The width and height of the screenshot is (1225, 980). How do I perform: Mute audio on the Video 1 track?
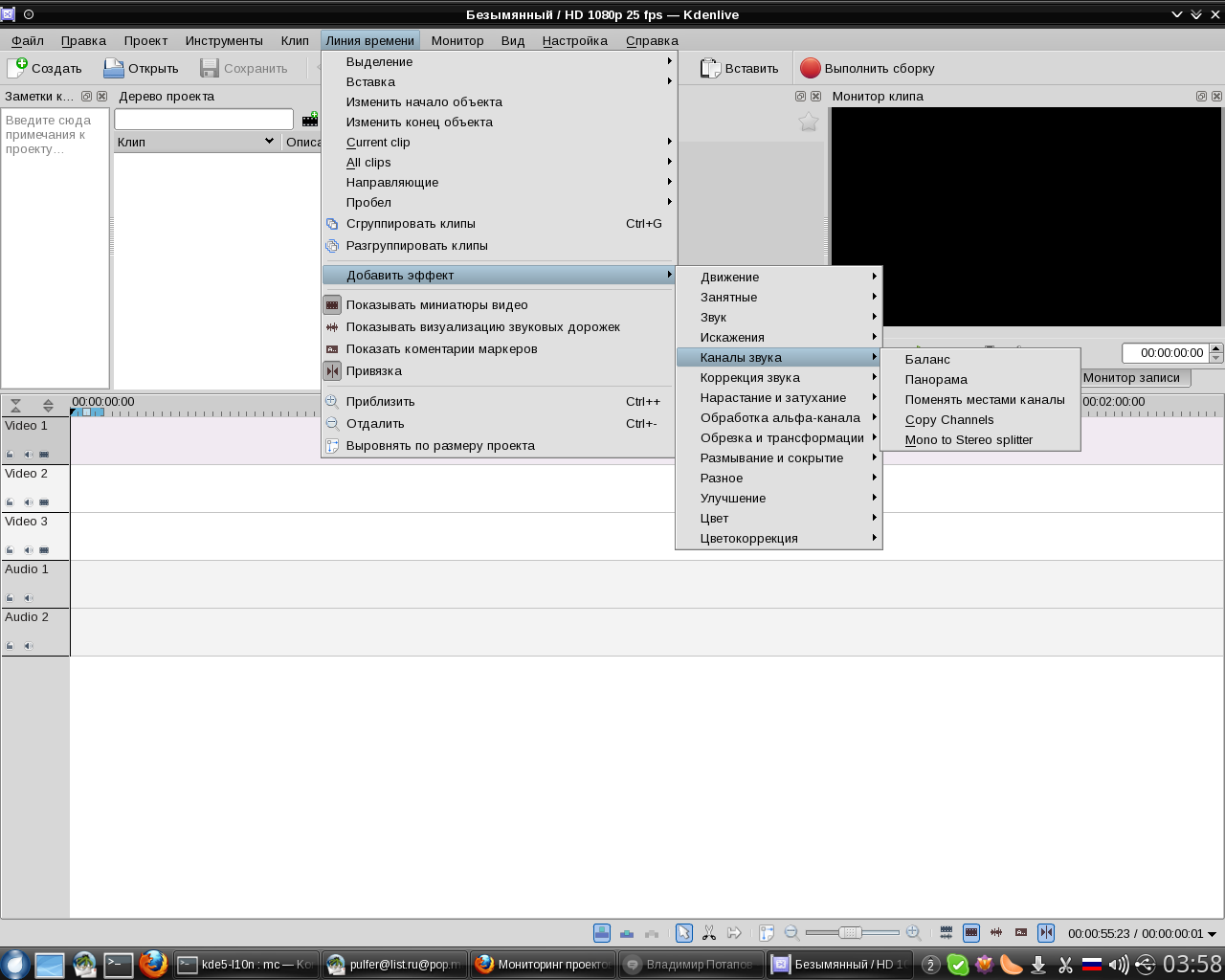28,455
